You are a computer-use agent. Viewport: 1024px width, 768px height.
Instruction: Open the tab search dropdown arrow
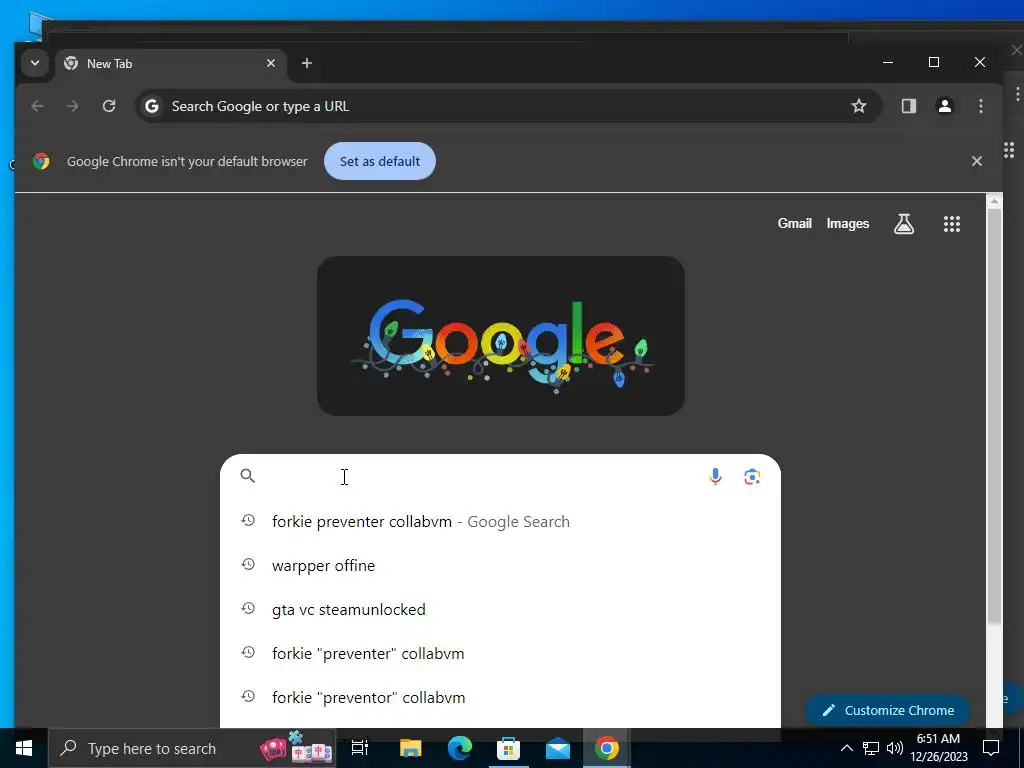35,63
